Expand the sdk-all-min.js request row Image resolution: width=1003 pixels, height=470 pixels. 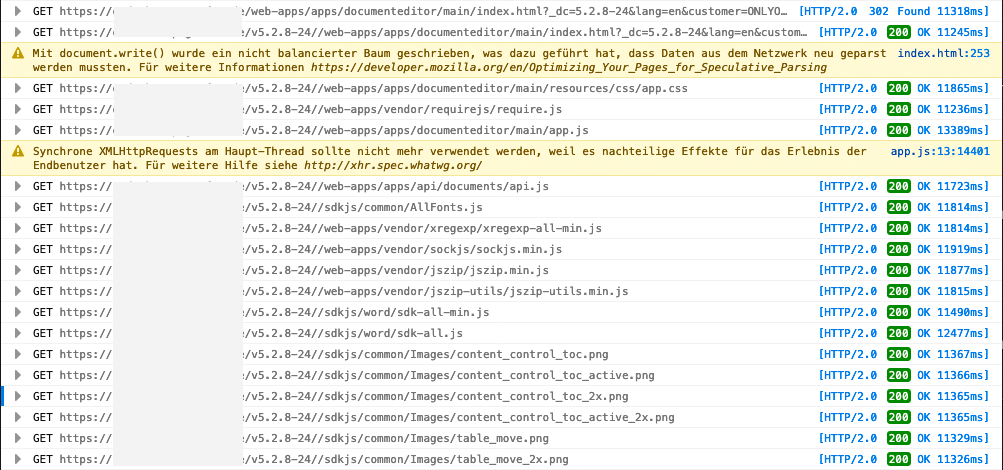18,312
